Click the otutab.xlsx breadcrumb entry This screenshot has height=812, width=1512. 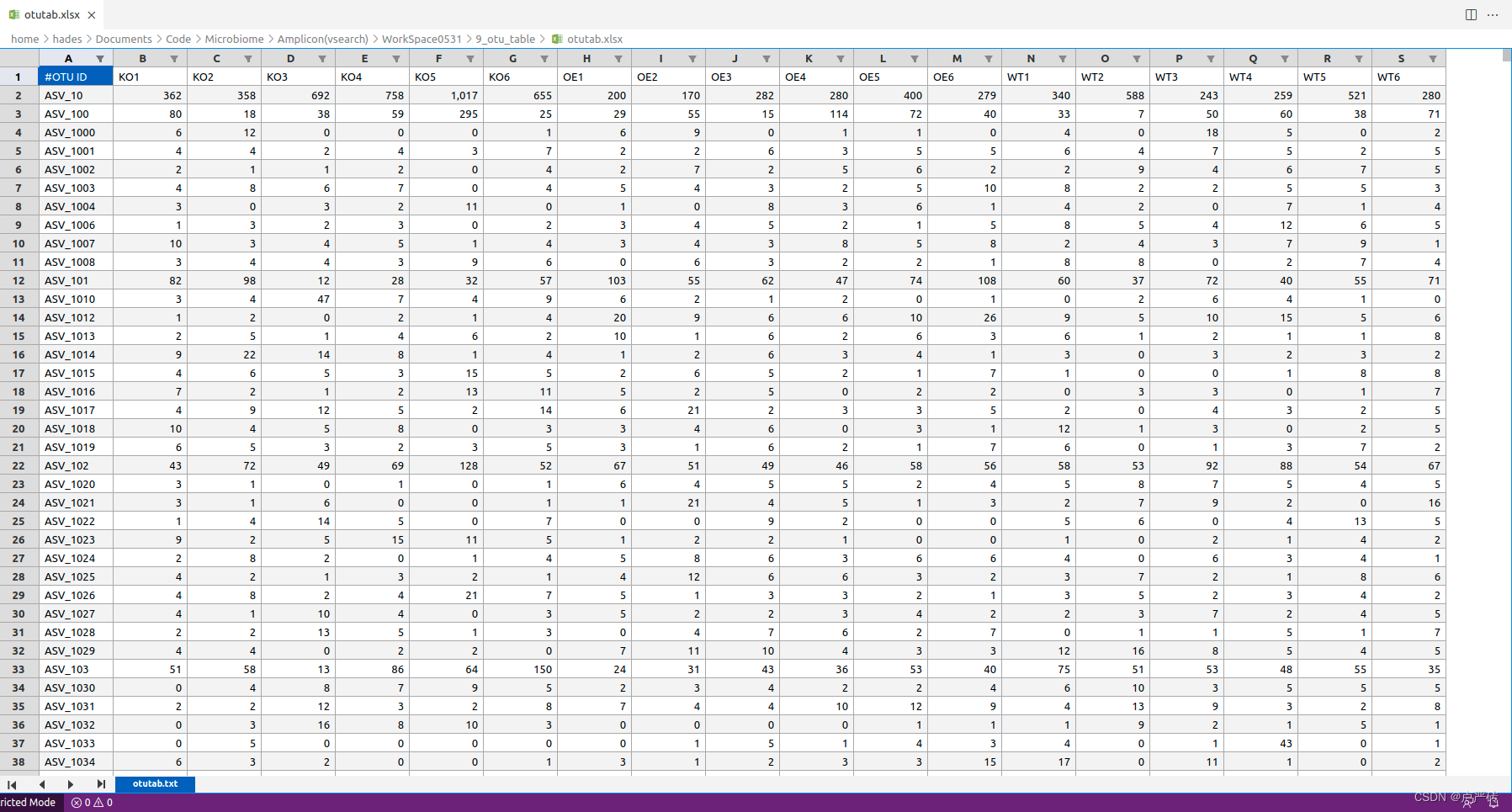click(x=595, y=39)
